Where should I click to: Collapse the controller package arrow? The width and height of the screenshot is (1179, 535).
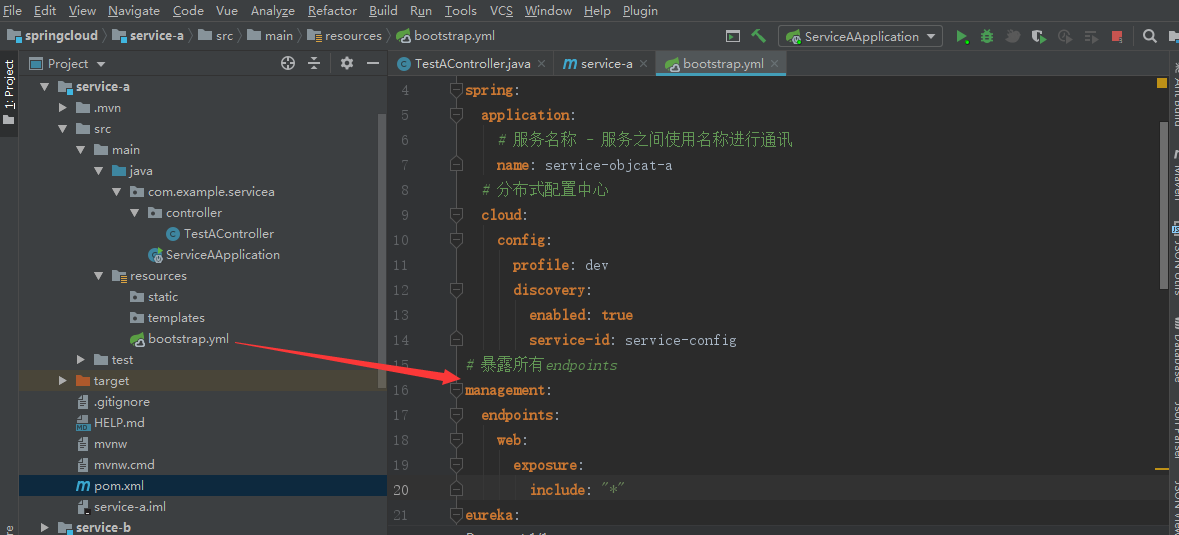point(135,213)
